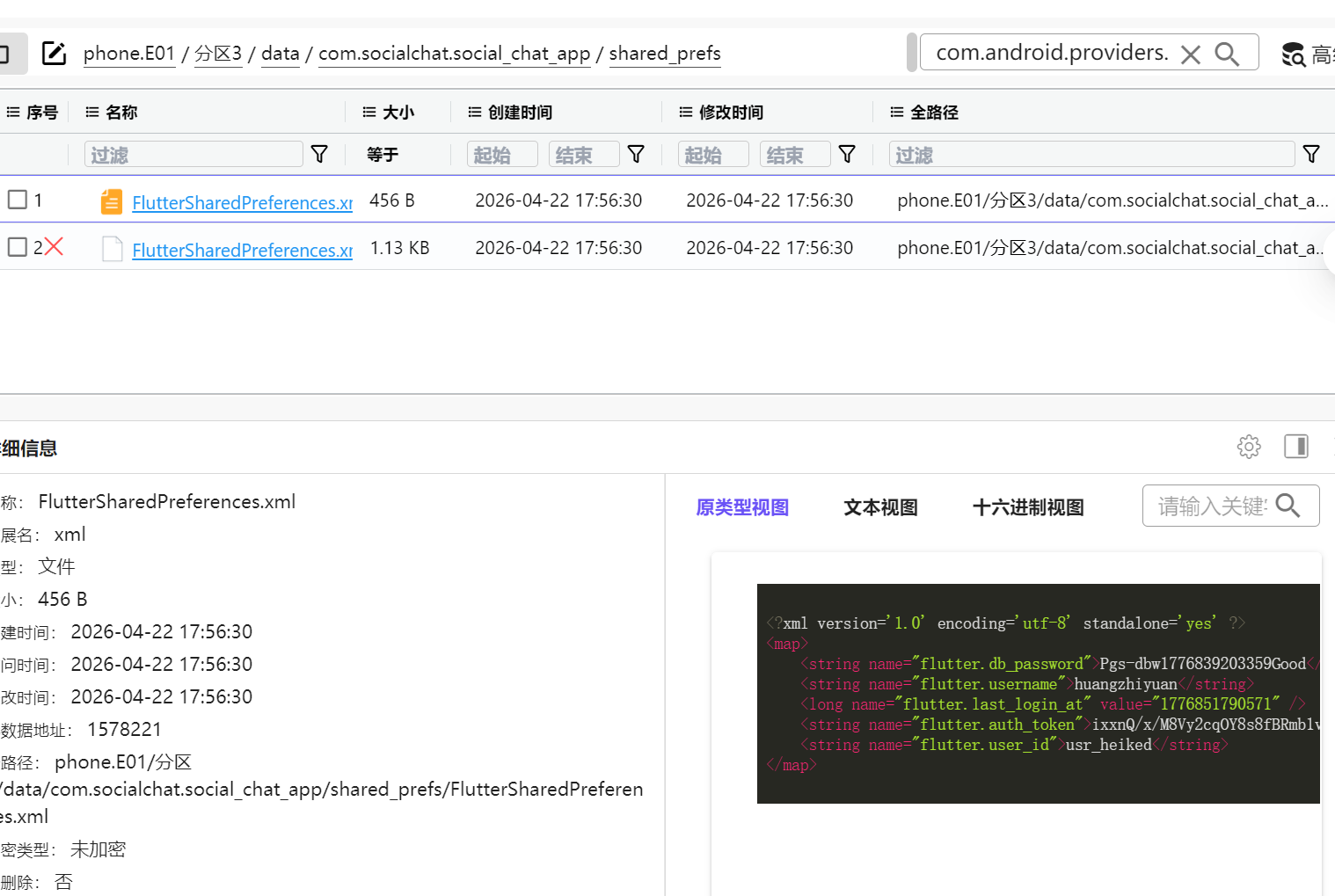Image resolution: width=1335 pixels, height=896 pixels.
Task: Click the blank file icon in row 2
Action: click(112, 249)
